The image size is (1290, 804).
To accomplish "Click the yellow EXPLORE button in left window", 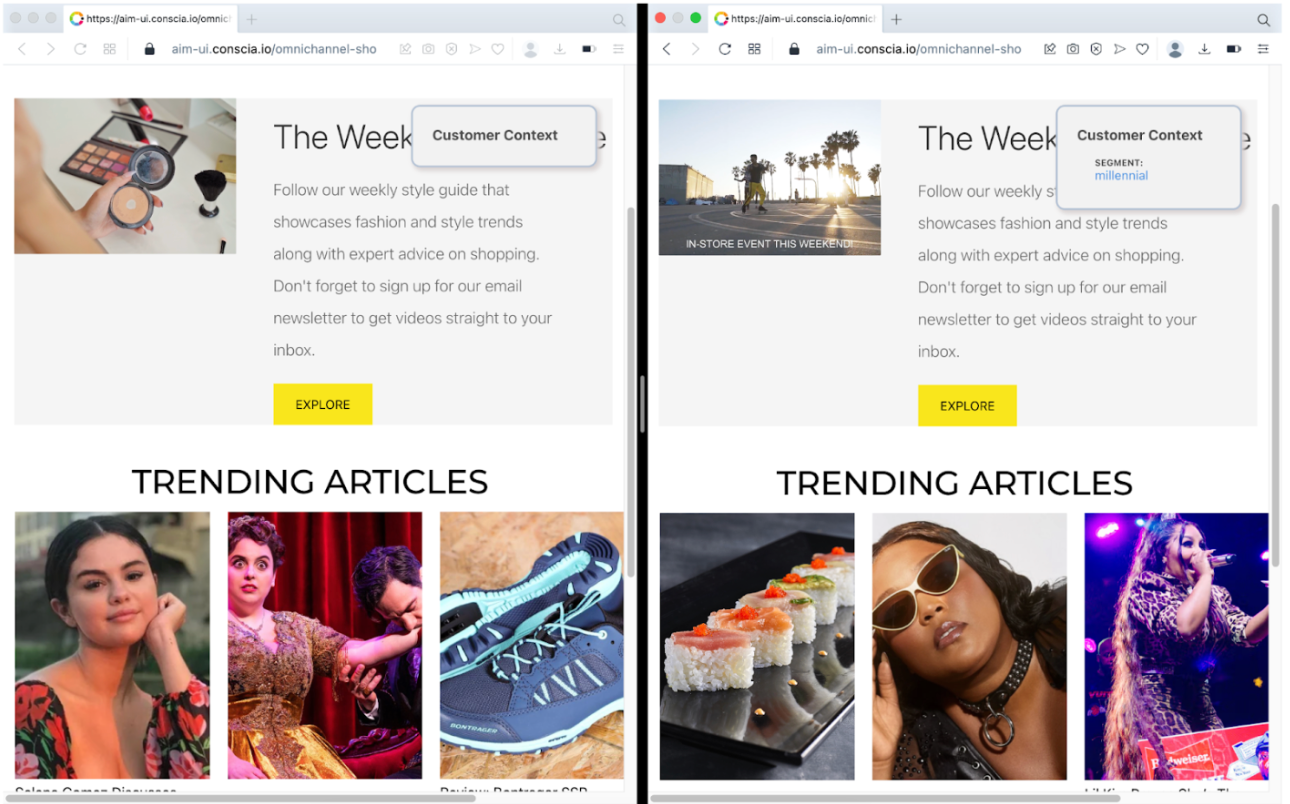I will pos(323,404).
